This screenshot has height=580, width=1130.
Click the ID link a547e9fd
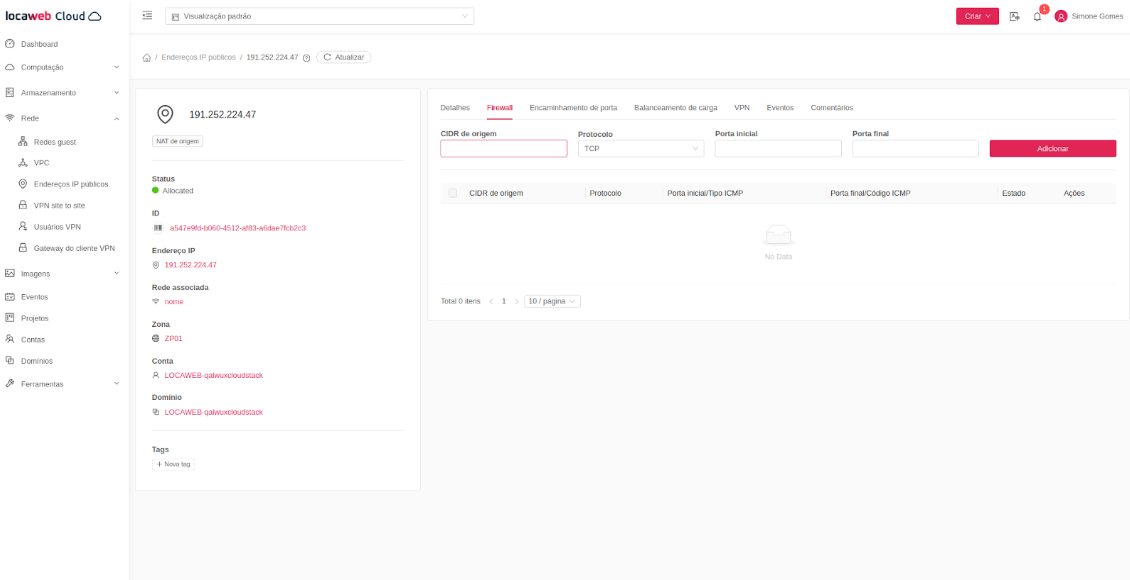point(238,228)
